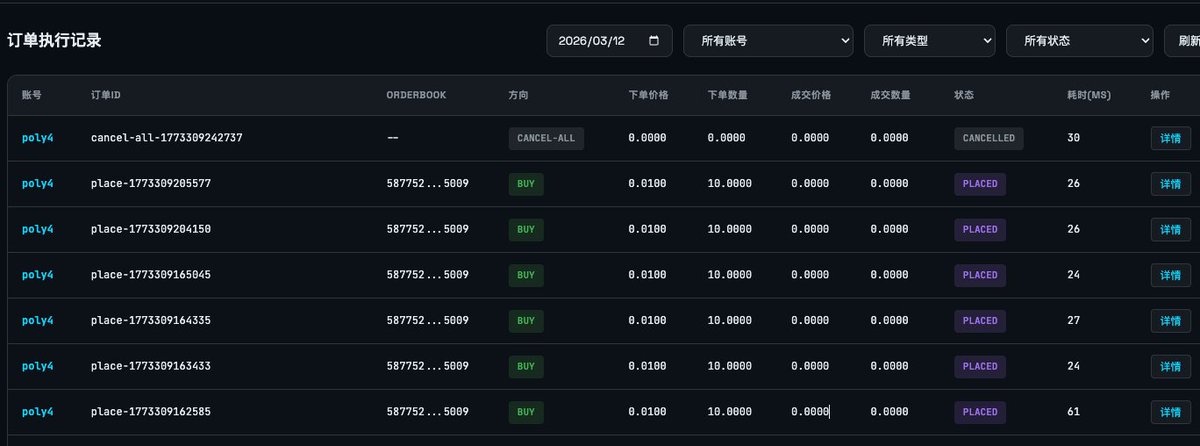Image resolution: width=1200 pixels, height=446 pixels.
Task: Click poly4 link in place-1773309162585 row
Action: click(37, 412)
